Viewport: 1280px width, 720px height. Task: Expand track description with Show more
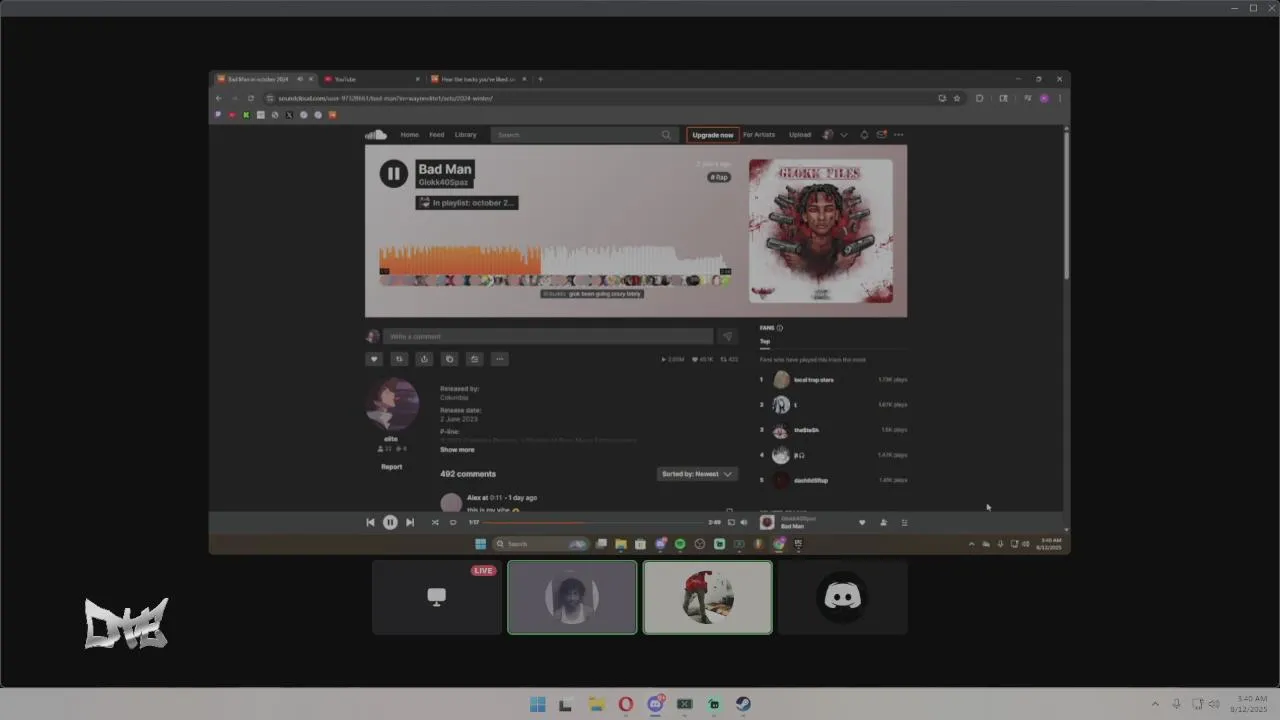click(x=457, y=450)
